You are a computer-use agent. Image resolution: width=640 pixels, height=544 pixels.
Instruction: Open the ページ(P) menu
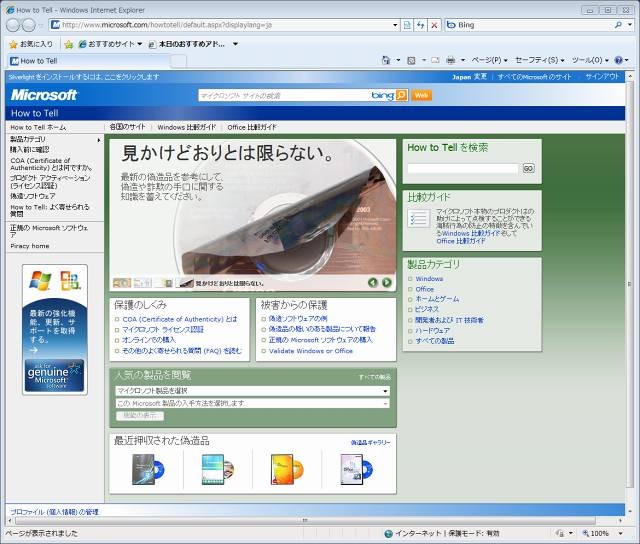489,60
